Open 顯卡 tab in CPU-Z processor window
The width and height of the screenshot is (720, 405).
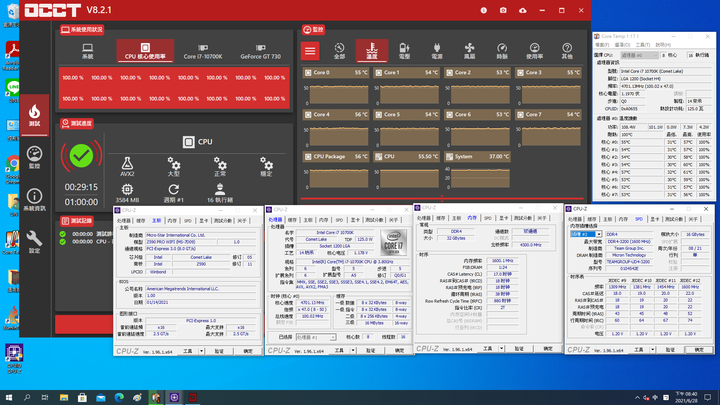click(x=355, y=220)
